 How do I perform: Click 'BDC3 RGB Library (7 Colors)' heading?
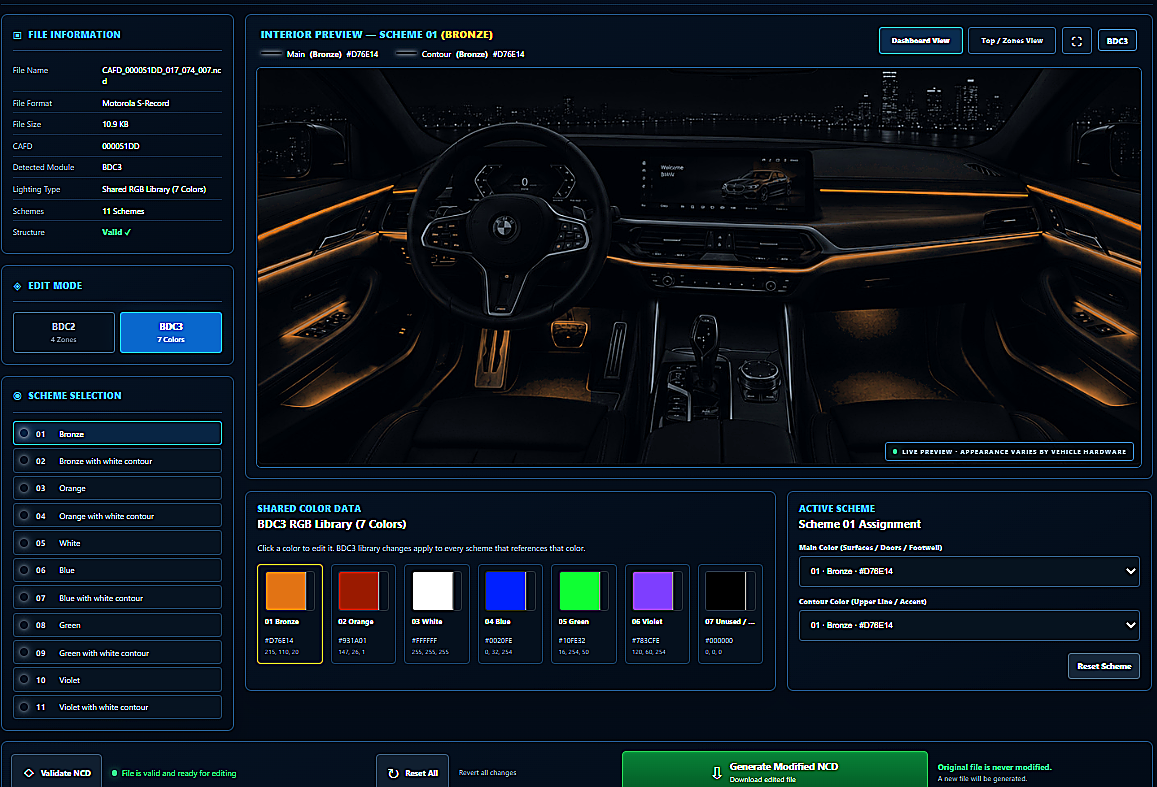332,524
